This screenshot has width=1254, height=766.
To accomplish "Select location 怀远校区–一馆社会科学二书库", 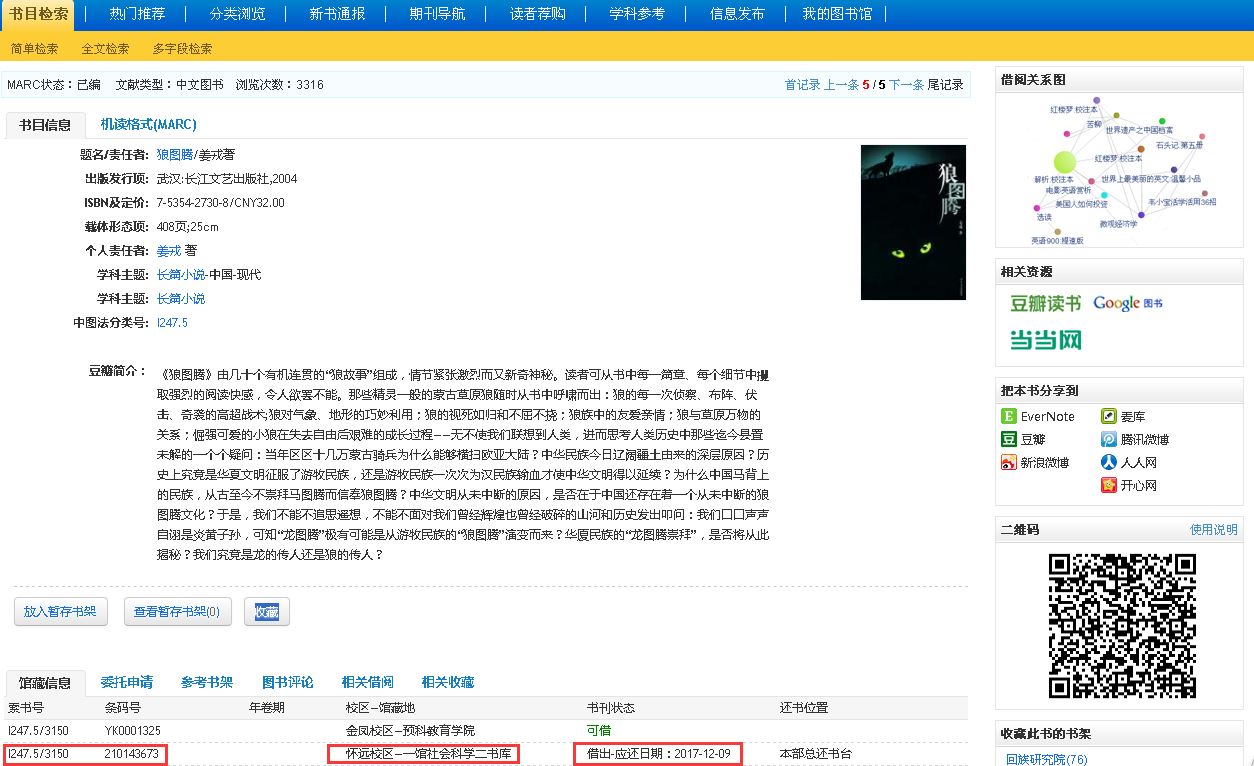I will (429, 753).
